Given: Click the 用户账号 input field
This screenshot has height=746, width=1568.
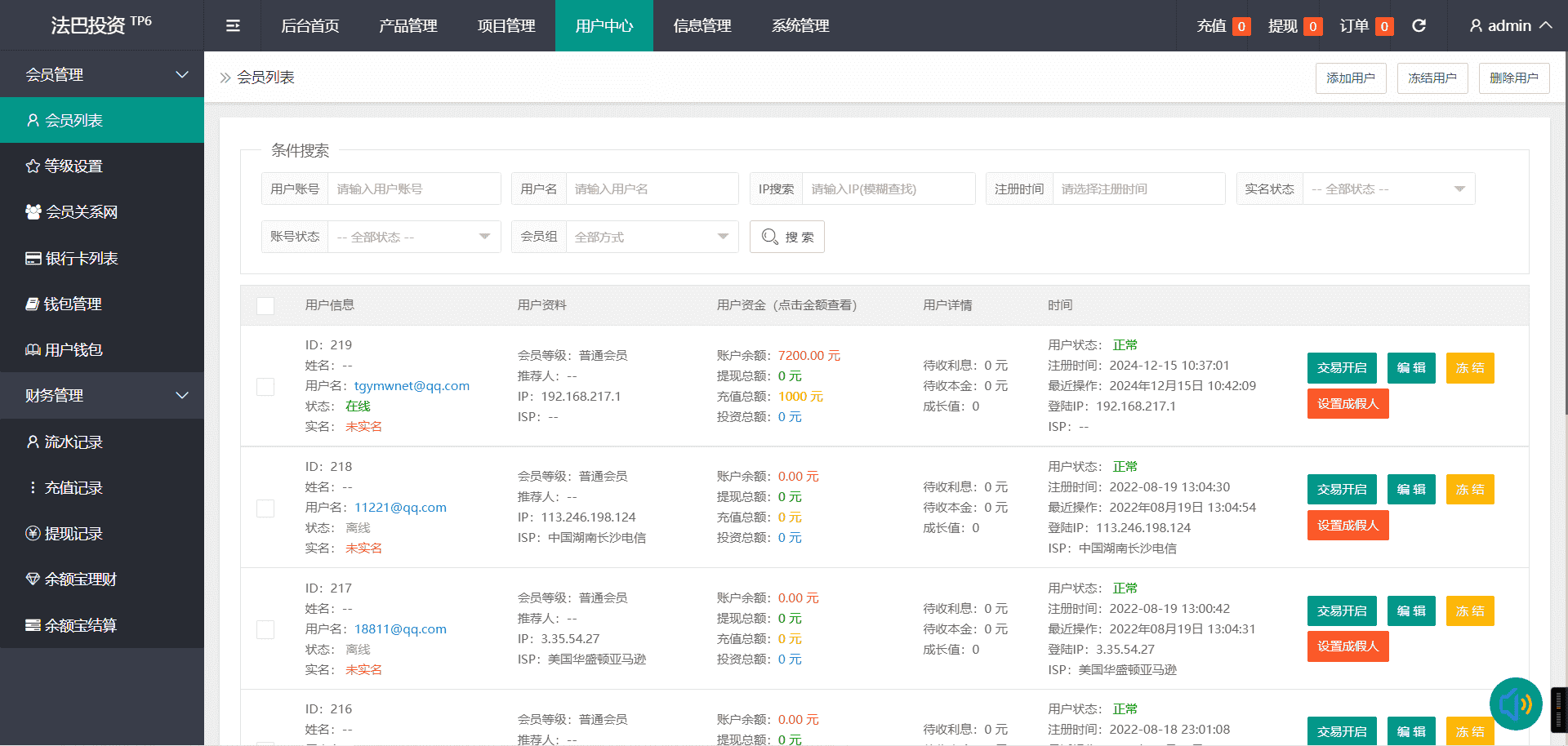Looking at the screenshot, I should (x=413, y=189).
